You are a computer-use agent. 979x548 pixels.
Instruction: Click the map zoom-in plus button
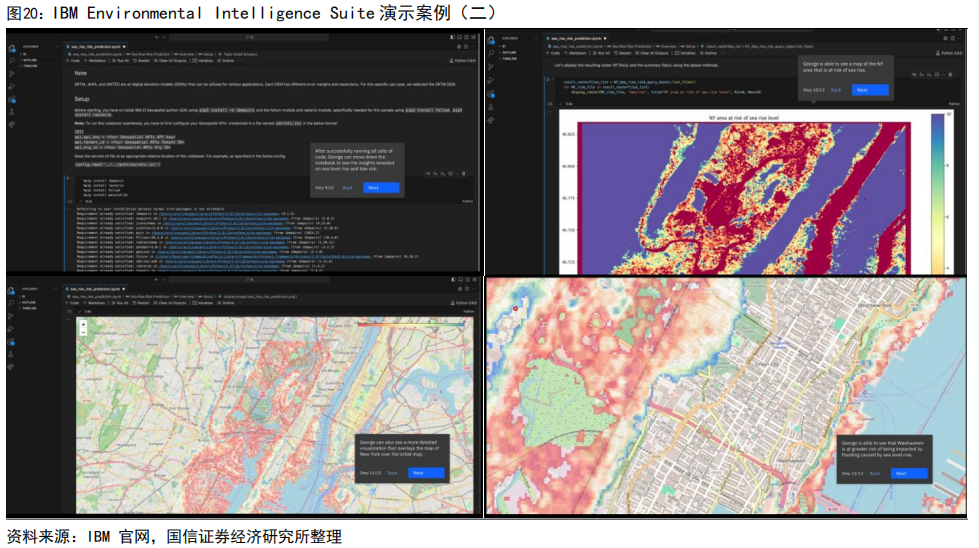(x=83, y=325)
